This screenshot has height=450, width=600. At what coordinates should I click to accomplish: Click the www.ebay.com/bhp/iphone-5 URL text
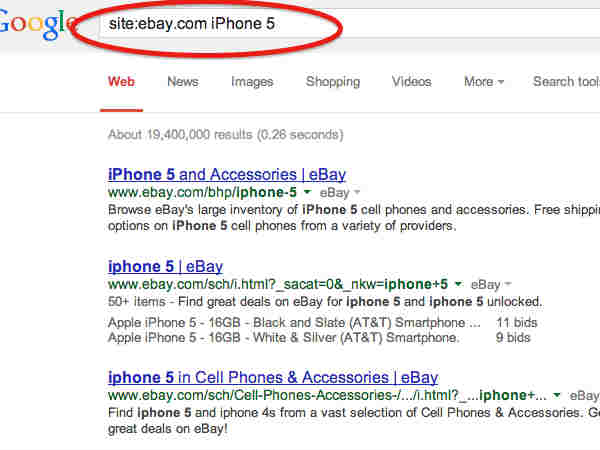(x=202, y=192)
